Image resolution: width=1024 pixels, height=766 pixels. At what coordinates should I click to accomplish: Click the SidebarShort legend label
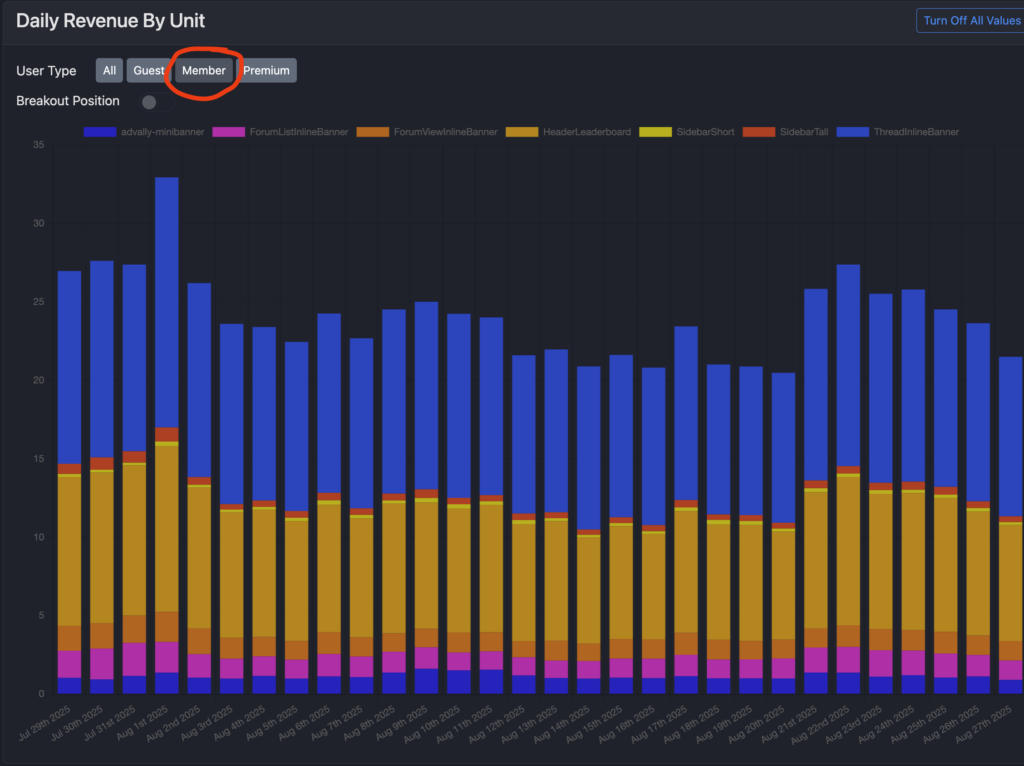[x=705, y=132]
